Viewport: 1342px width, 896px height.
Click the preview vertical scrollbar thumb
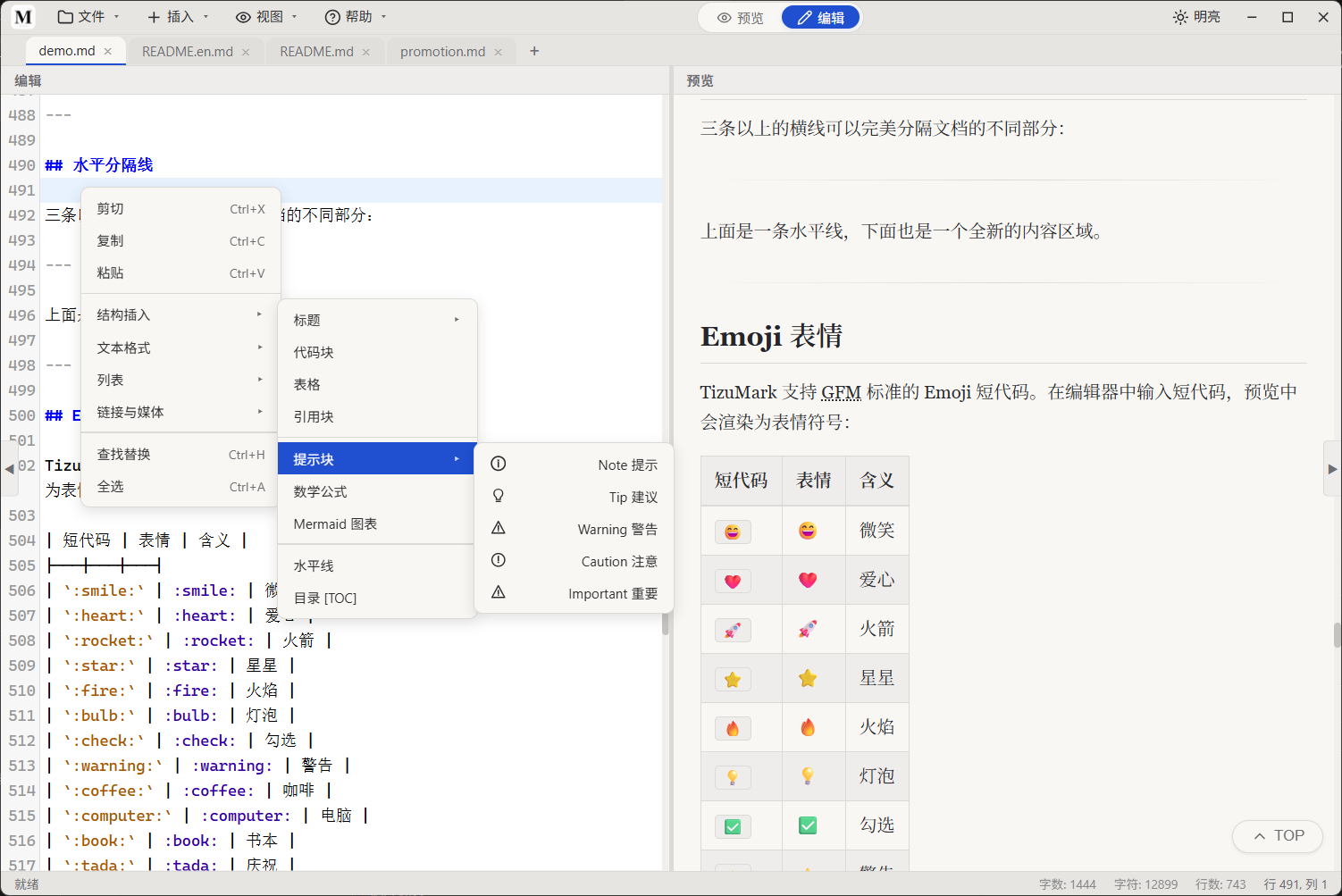click(1337, 635)
